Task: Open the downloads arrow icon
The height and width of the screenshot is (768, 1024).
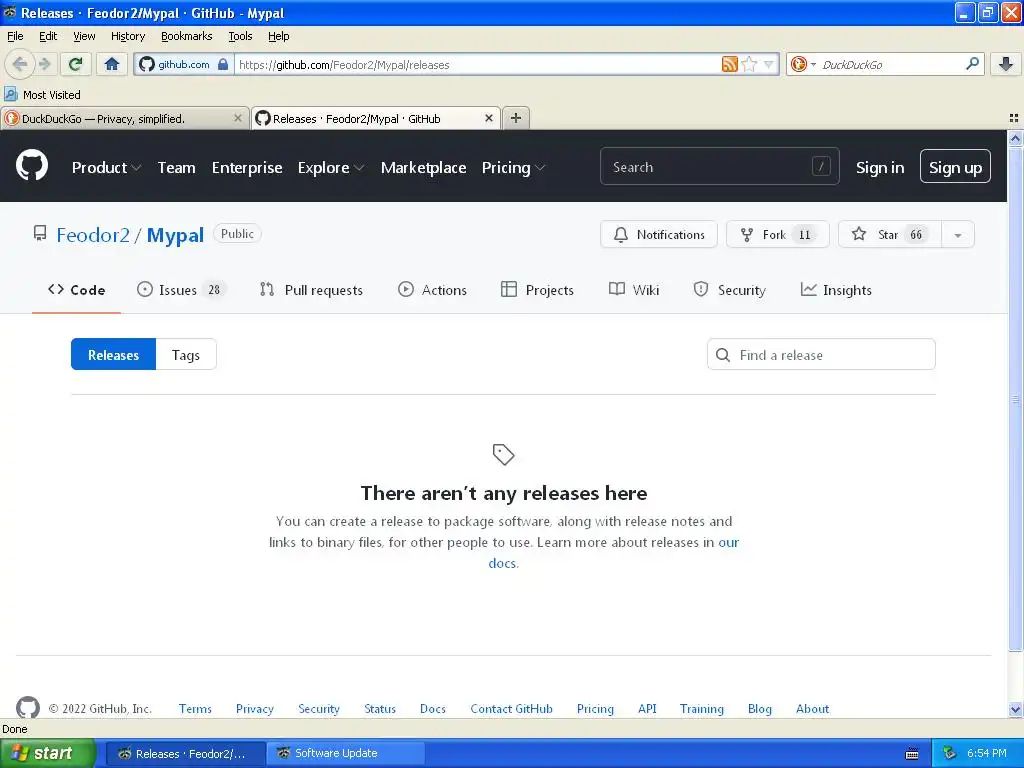Action: pos(1006,64)
